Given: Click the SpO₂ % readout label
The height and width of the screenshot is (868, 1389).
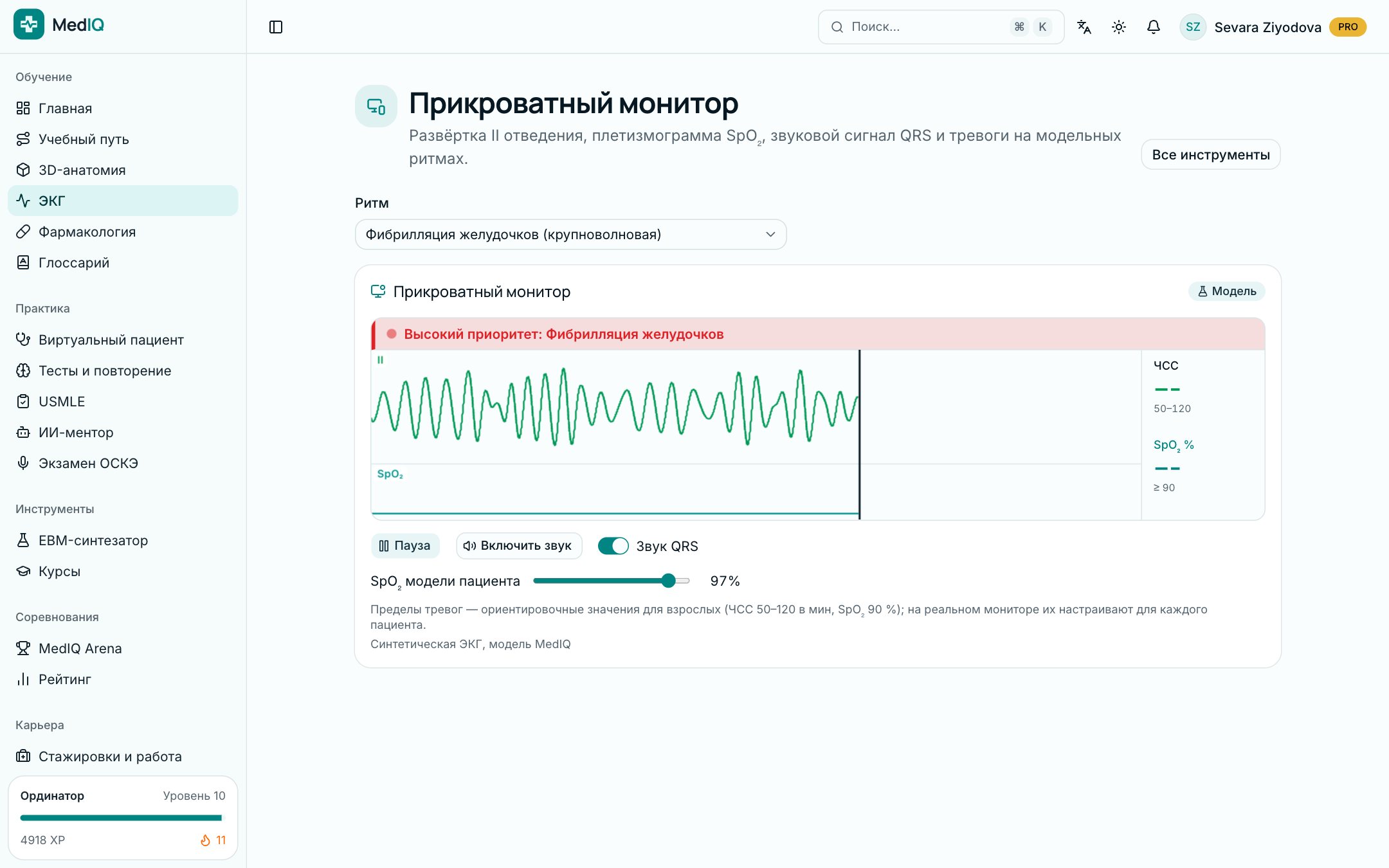Looking at the screenshot, I should coord(1174,445).
